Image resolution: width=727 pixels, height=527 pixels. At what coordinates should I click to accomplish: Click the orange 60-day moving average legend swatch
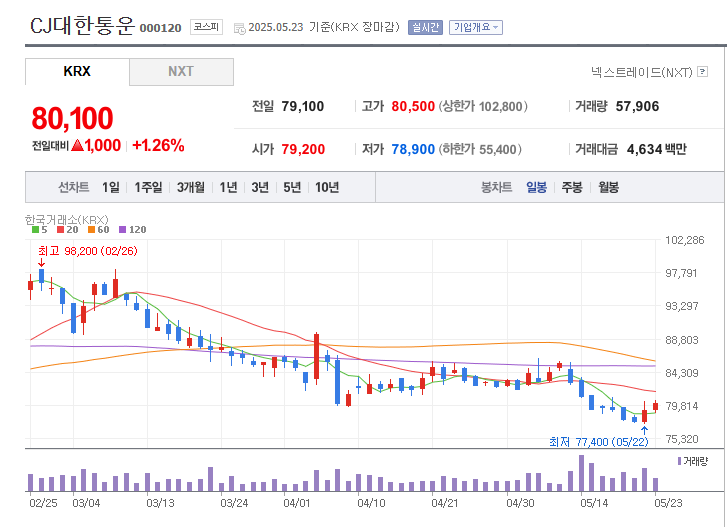(x=91, y=229)
